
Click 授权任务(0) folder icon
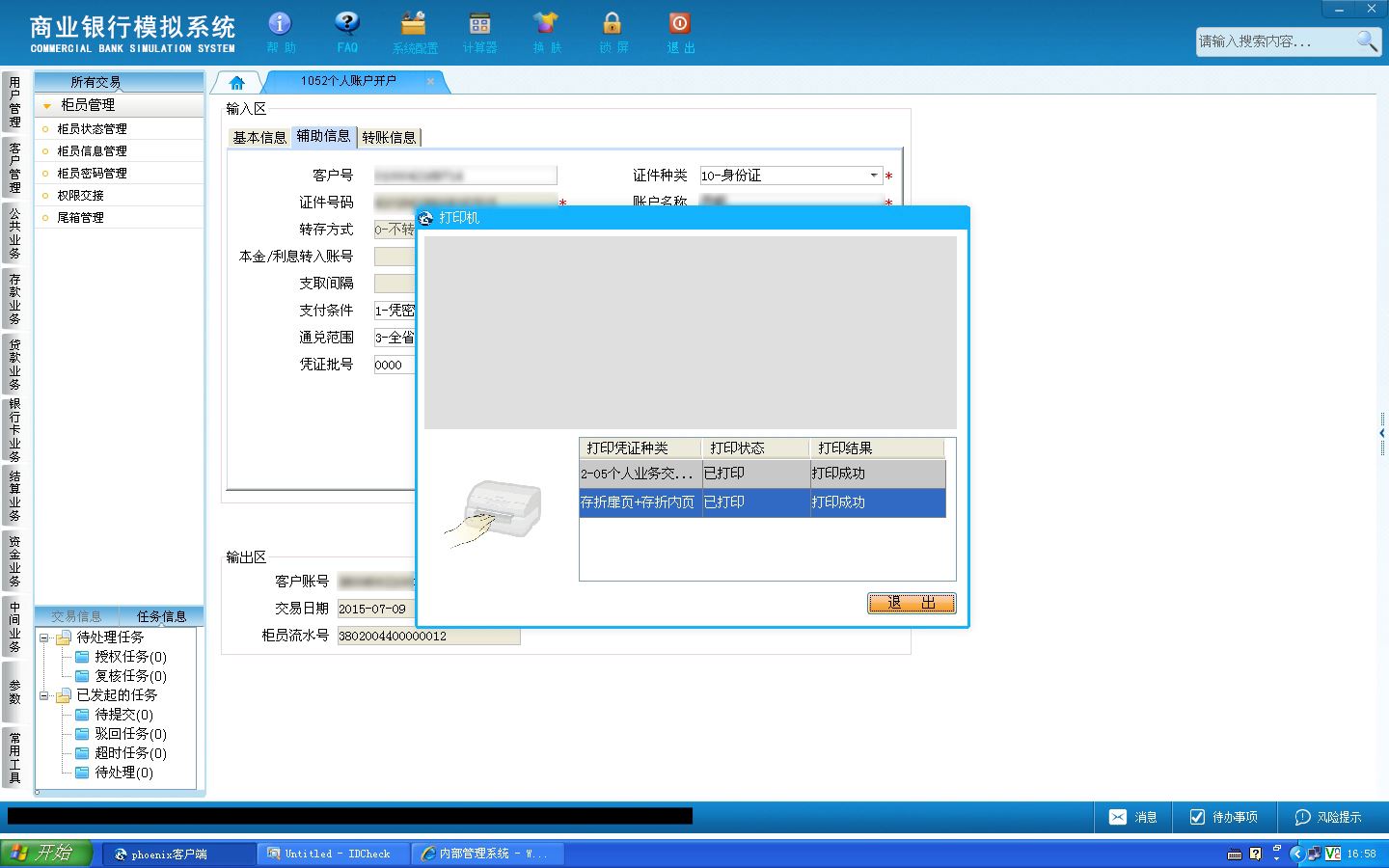click(x=83, y=657)
